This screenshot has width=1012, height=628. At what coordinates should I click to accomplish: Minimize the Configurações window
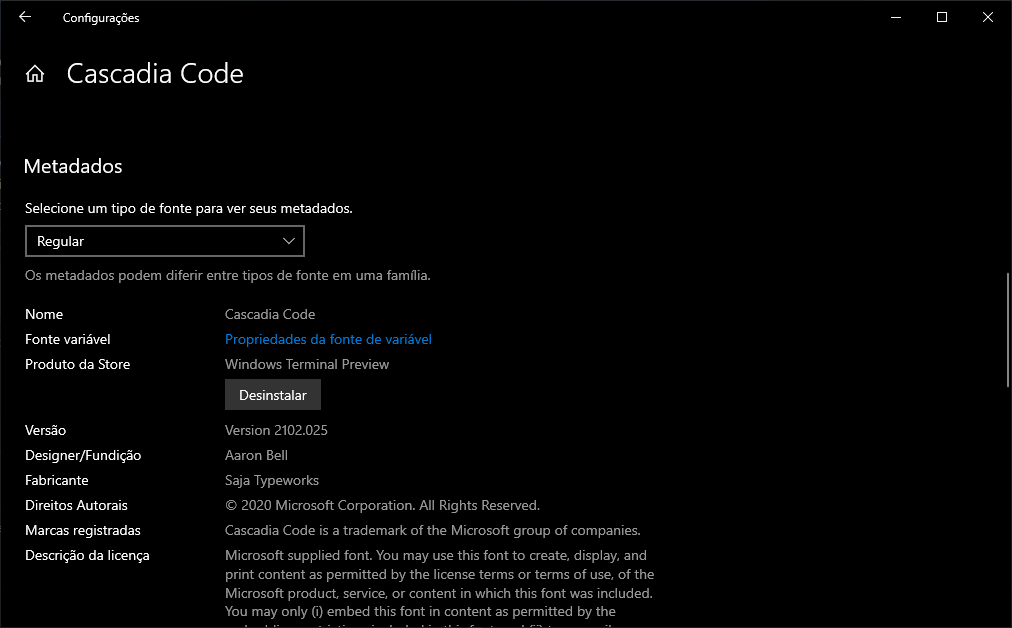894,17
